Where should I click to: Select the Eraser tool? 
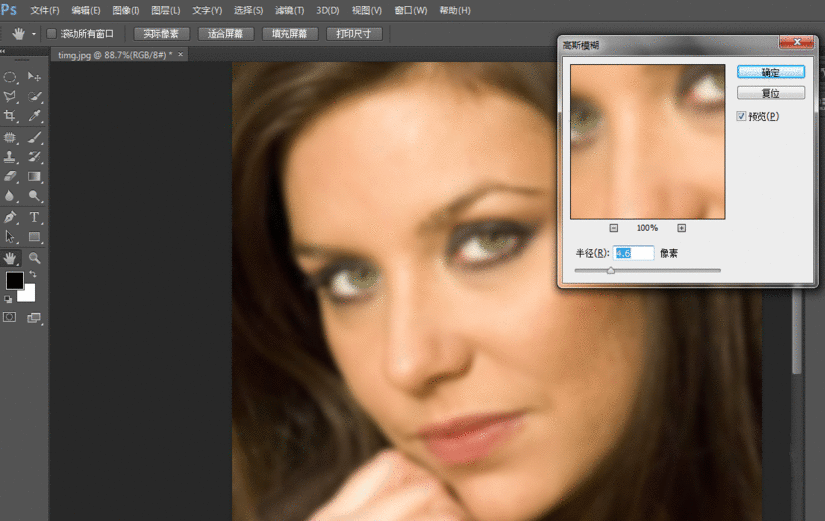point(11,177)
